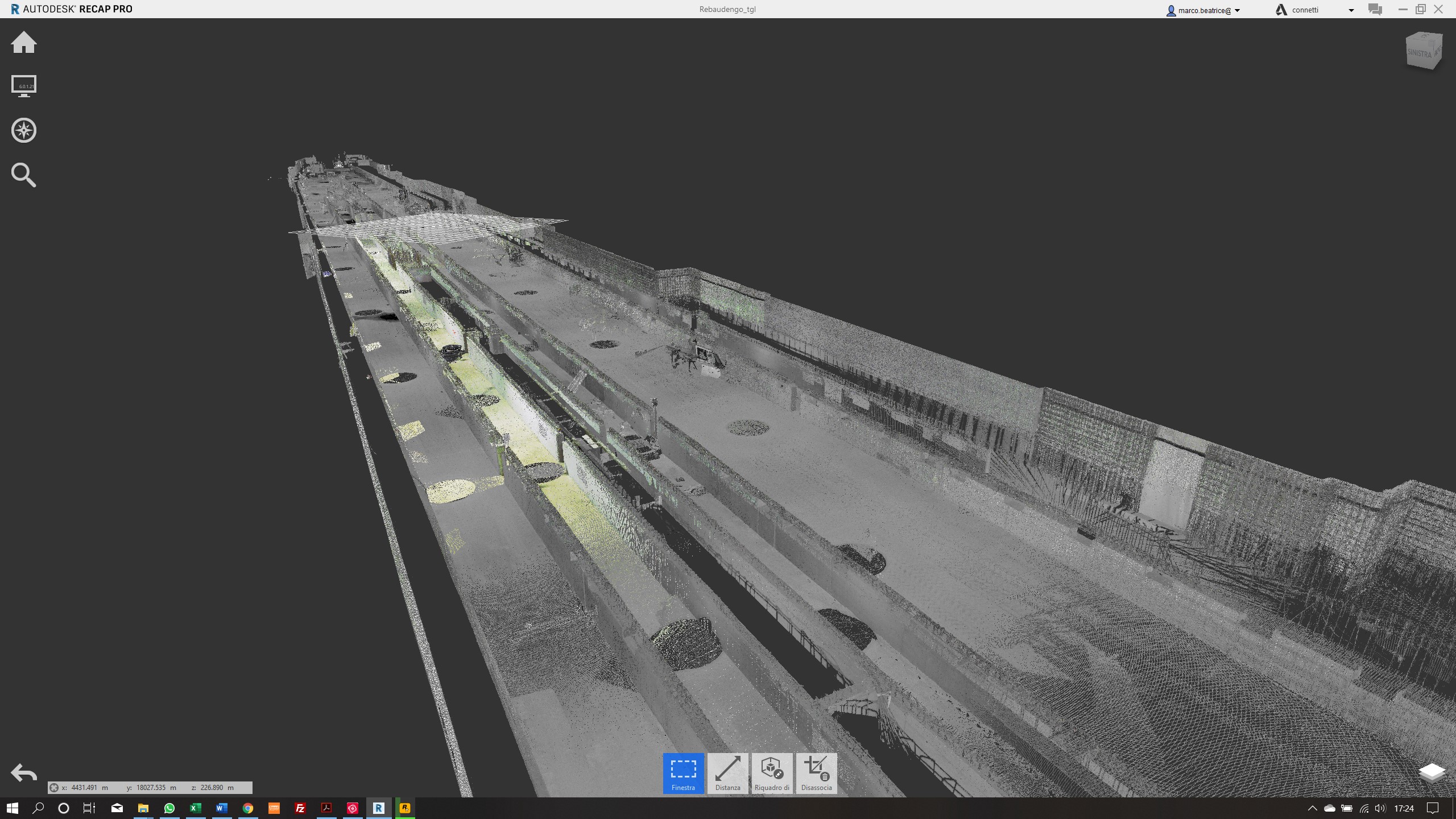Click the Home icon in left sidebar
Viewport: 1456px width, 819px height.
[24, 43]
